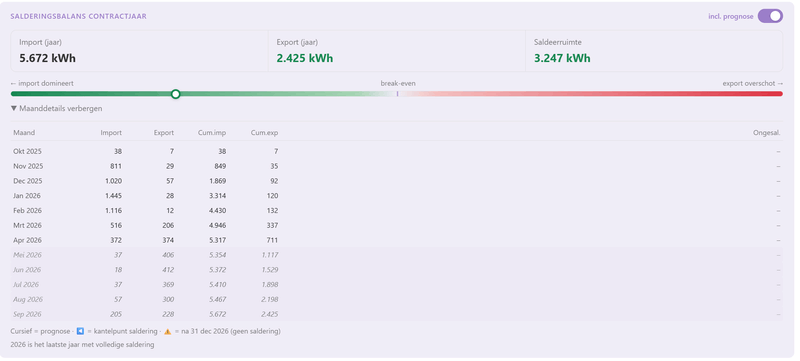This screenshot has width=800, height=361.
Task: Click the export overschot label
Action: (x=753, y=83)
